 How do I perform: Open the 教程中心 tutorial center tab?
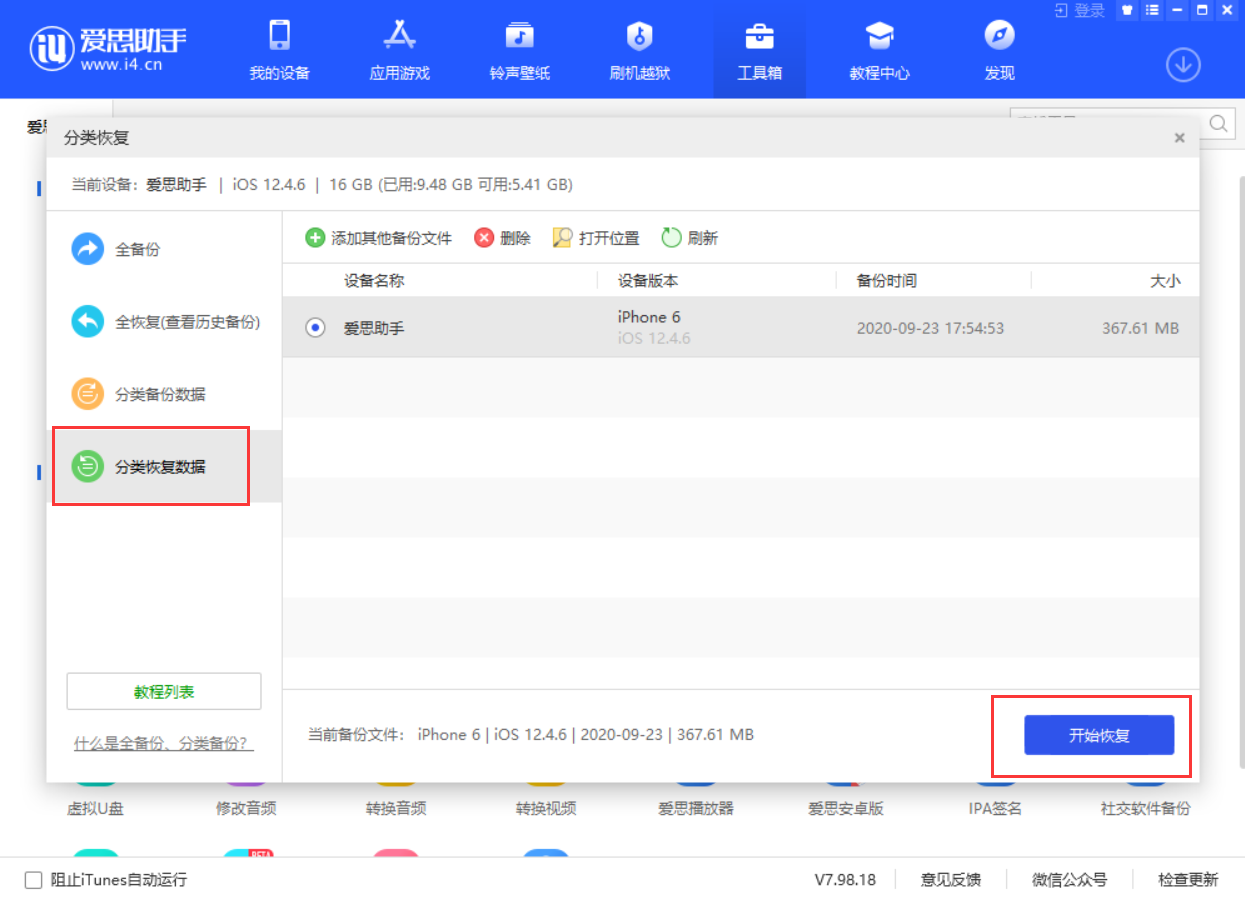point(878,48)
